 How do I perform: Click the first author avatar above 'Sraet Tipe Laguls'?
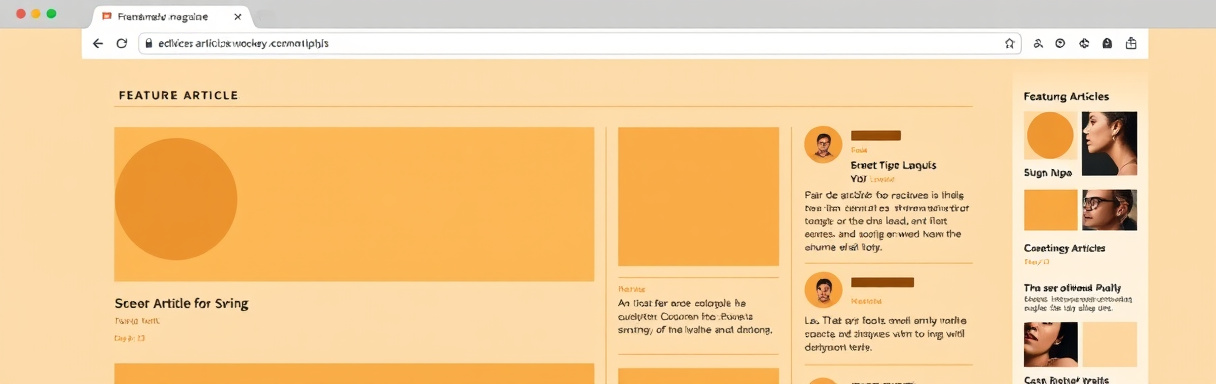point(823,144)
